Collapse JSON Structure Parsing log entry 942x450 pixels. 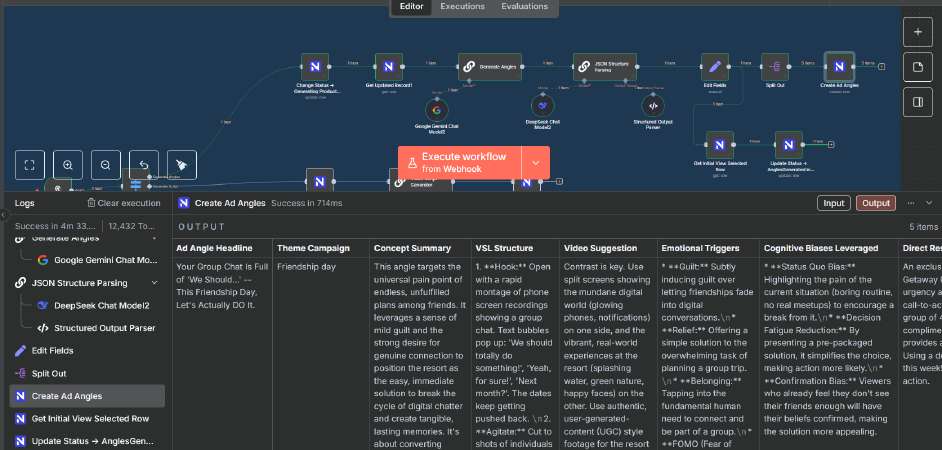click(154, 283)
